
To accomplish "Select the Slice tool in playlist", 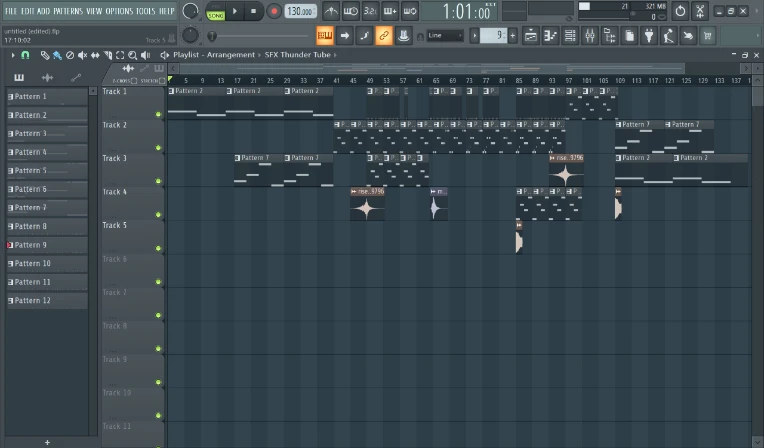I will (108, 55).
